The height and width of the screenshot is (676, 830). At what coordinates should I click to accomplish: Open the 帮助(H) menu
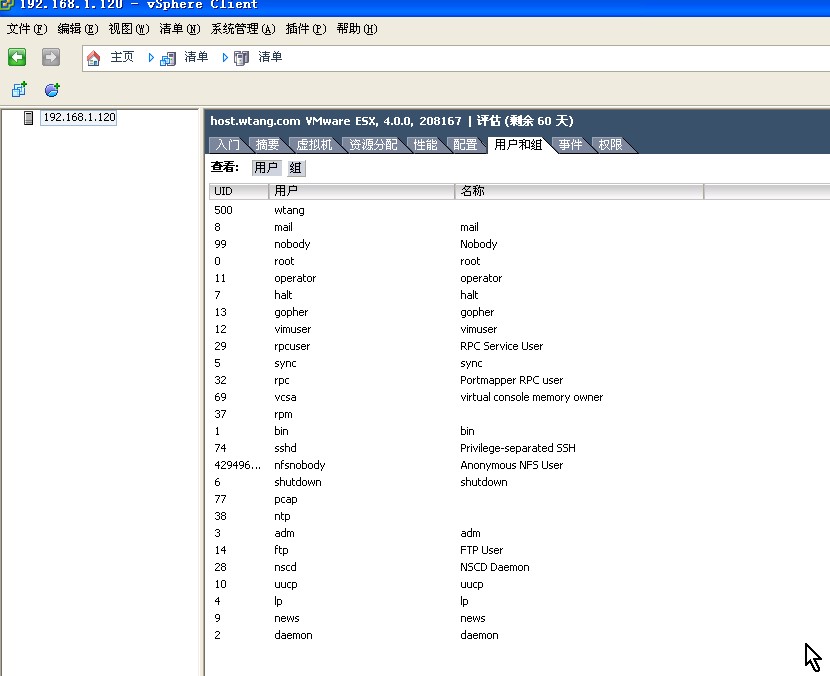tap(357, 29)
